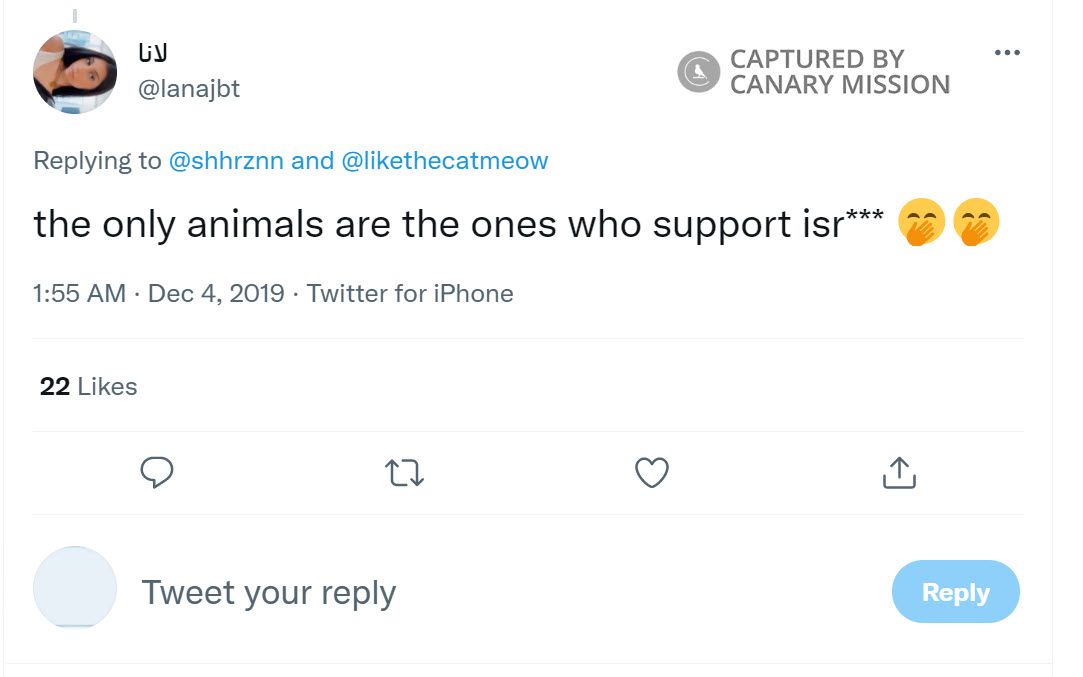This screenshot has height=677, width=1083.
Task: Click the blank avatar beside the reply box
Action: [x=75, y=587]
